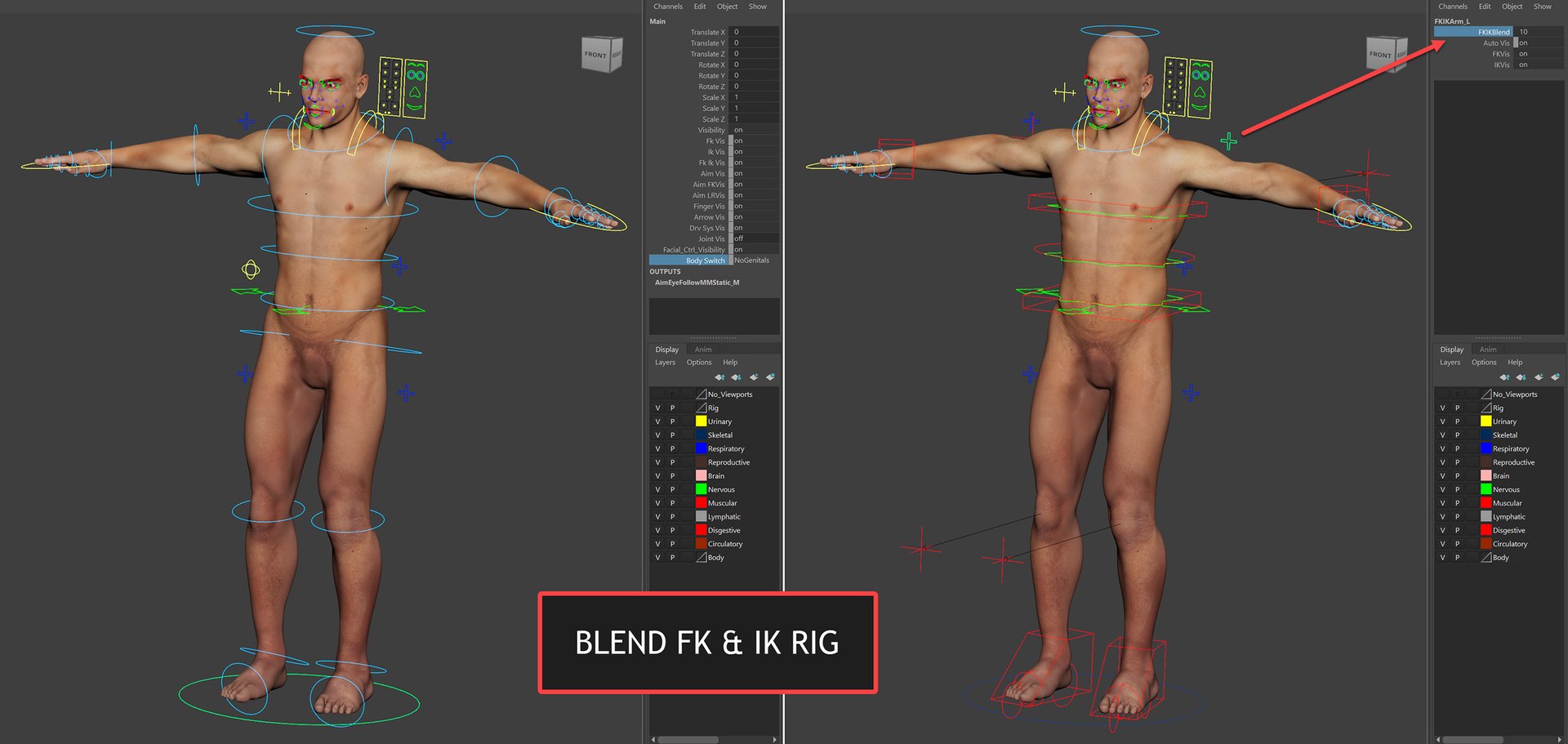Toggle V visibility for Body layer in right panel
Screen dimensions: 1568x744
point(1442,558)
